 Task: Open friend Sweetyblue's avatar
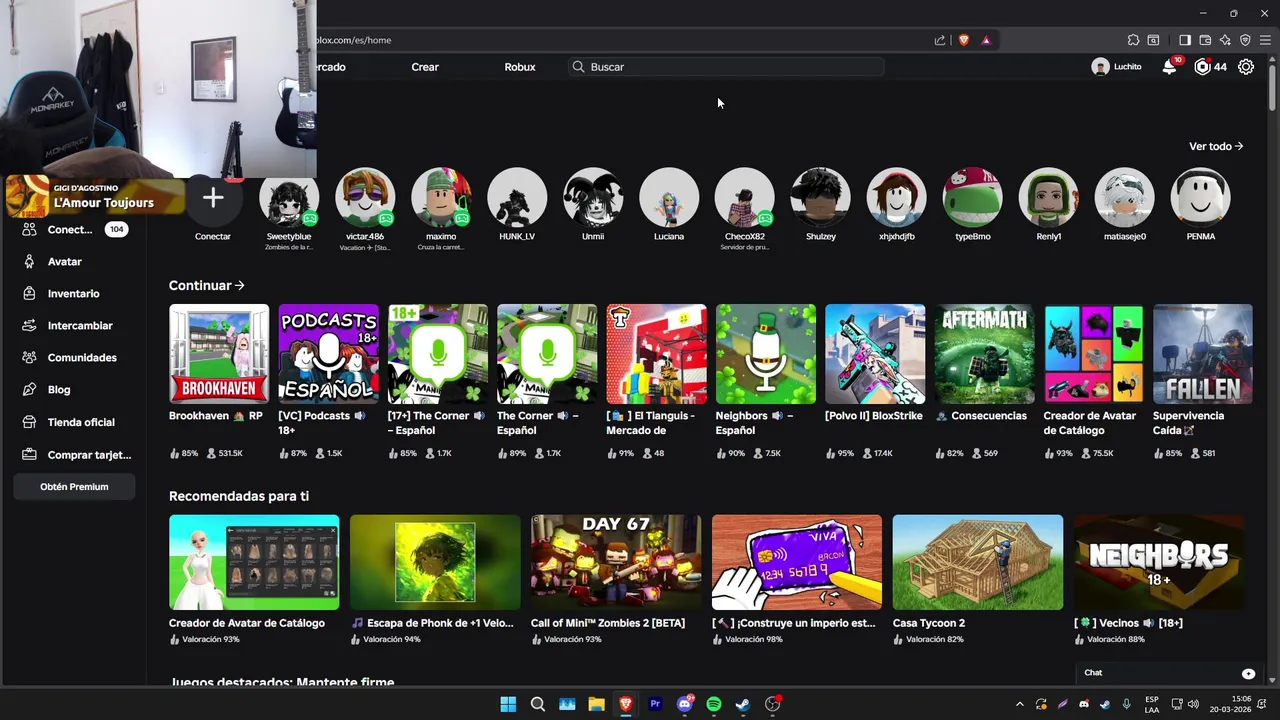click(x=289, y=197)
